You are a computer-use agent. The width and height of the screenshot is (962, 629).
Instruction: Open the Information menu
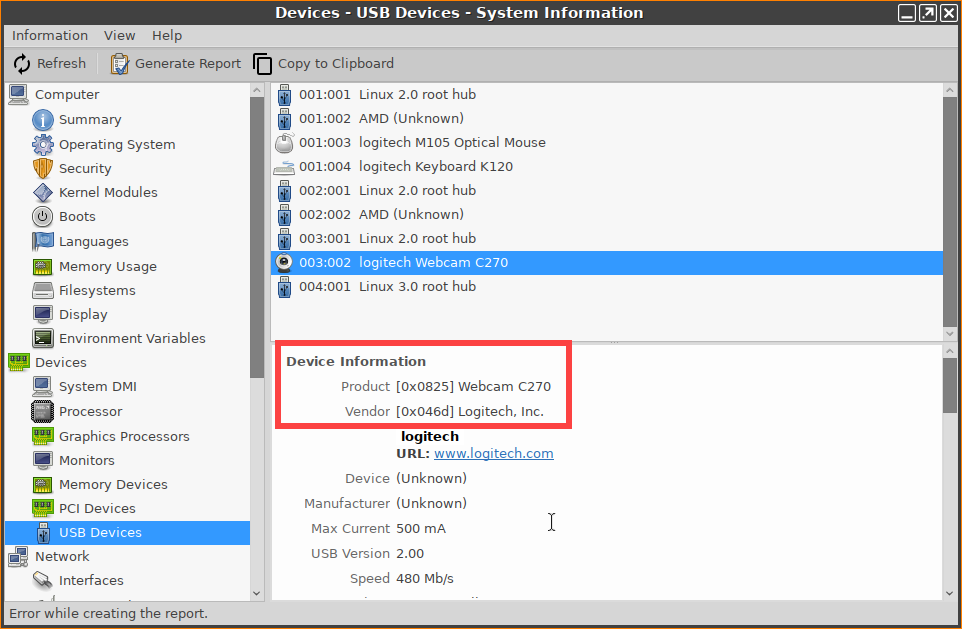coord(50,35)
